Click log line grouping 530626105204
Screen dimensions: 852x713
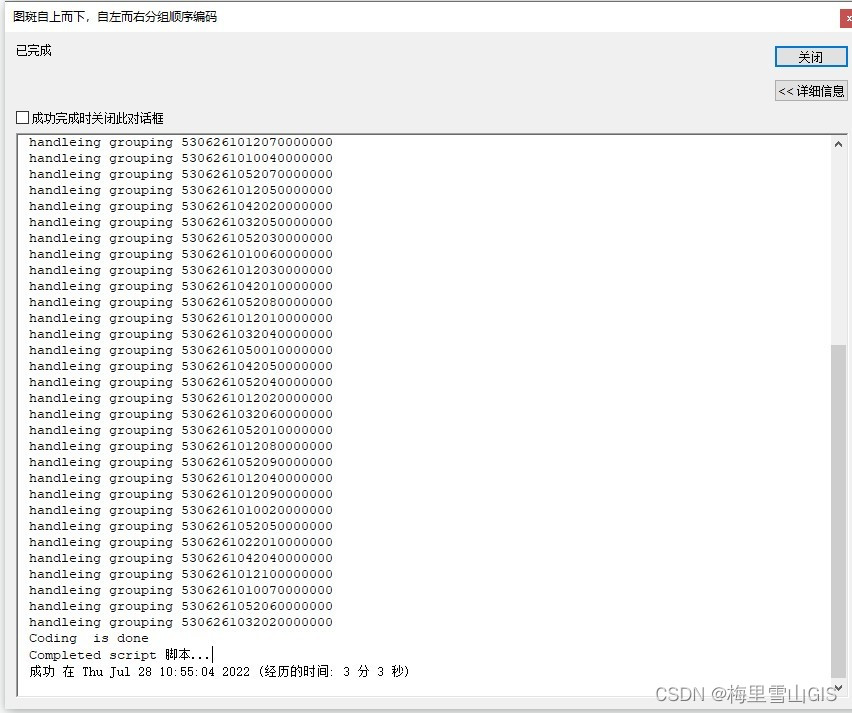click(180, 382)
